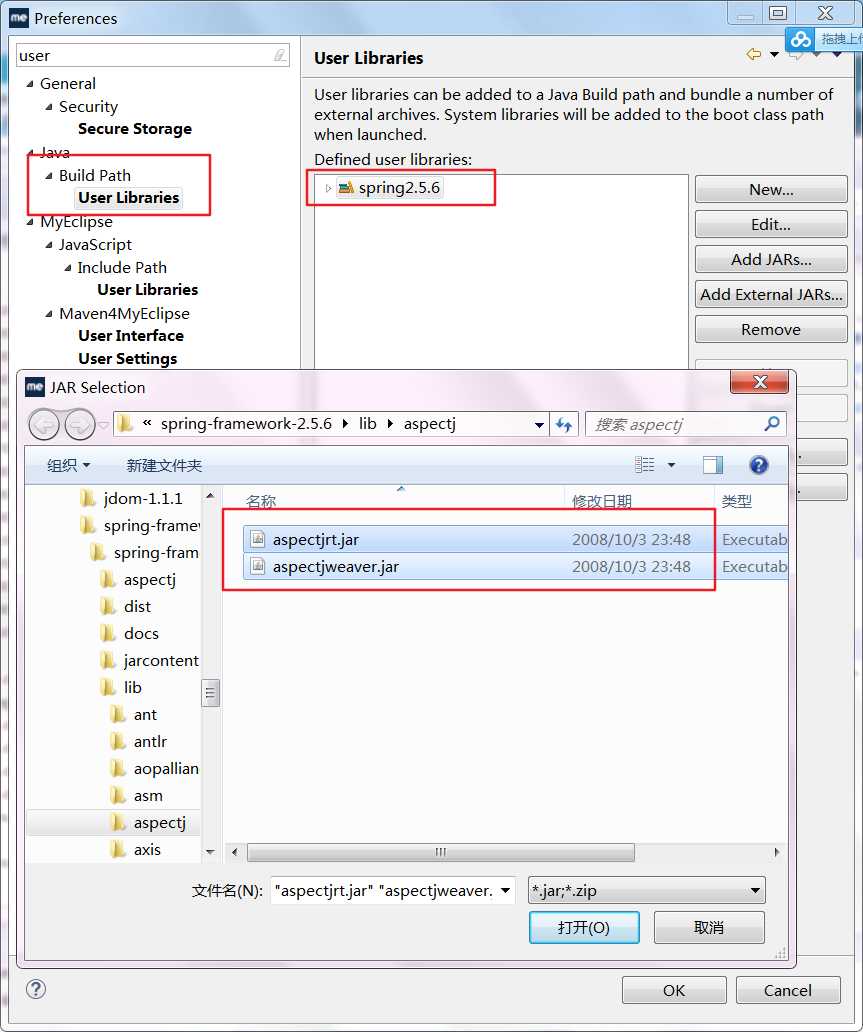
Task: Collapse the MyEclipse tree node
Action: (x=30, y=222)
